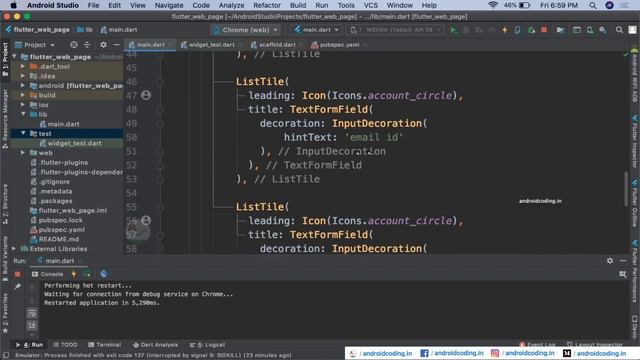Expand the android folder in project tree

coord(23,85)
